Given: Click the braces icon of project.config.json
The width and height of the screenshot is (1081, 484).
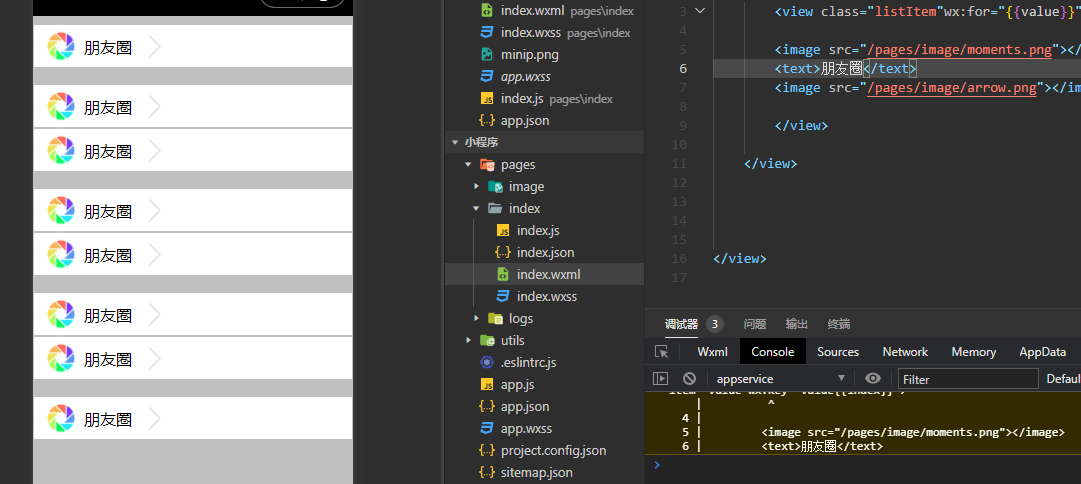Looking at the screenshot, I should point(487,451).
